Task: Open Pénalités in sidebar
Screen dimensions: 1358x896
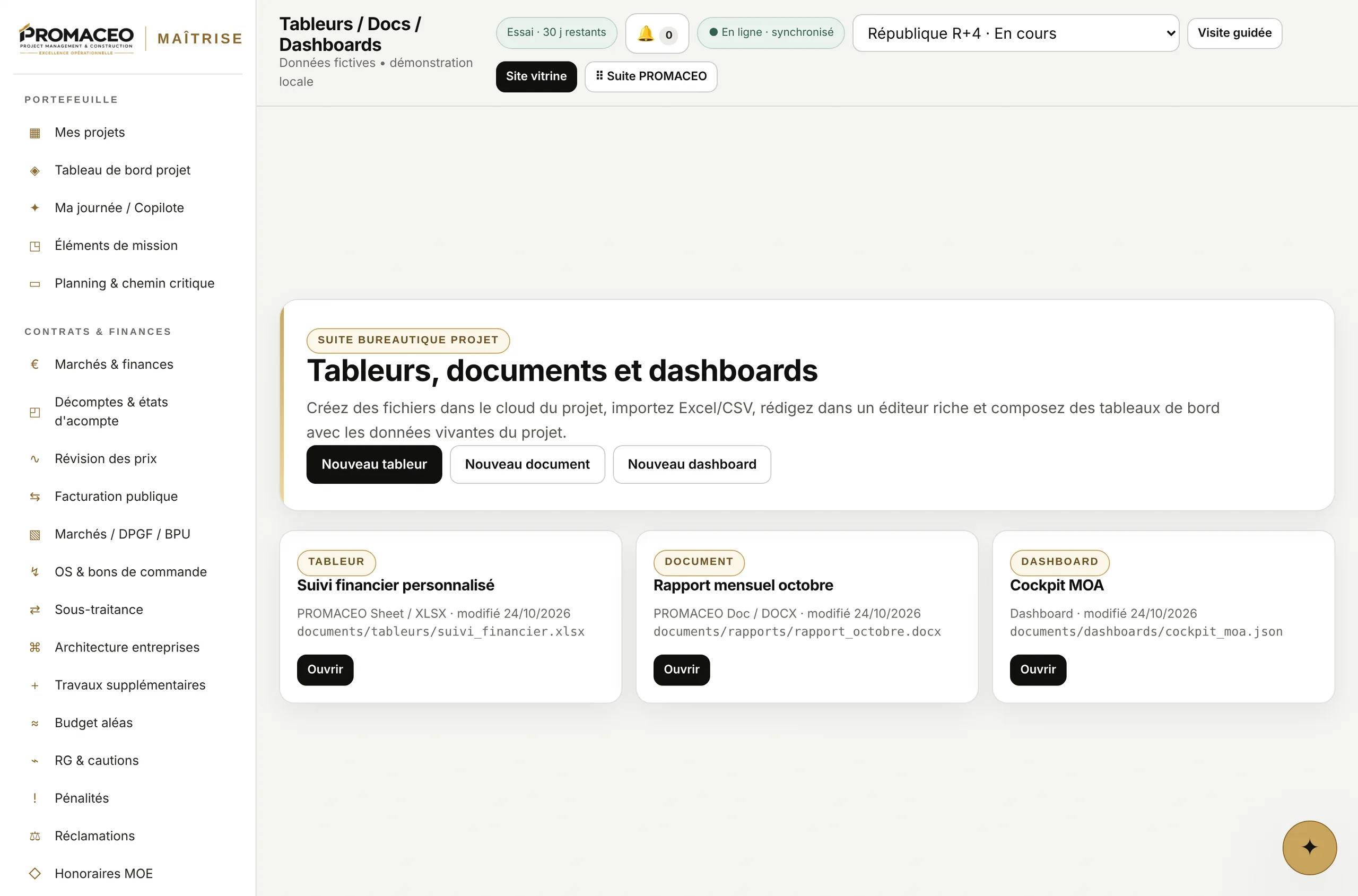Action: pos(82,798)
